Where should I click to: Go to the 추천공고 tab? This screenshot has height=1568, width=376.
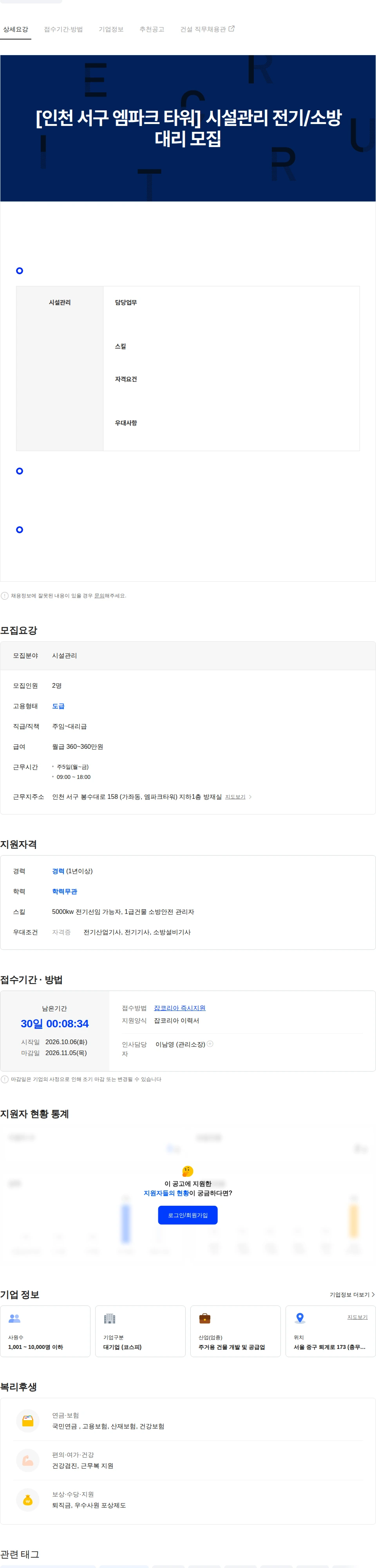(152, 29)
